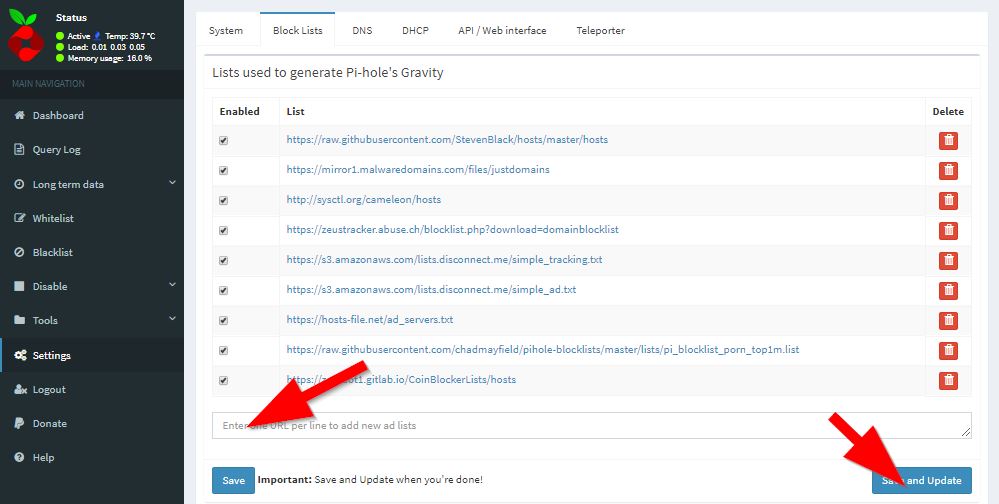Toggle the zeustracker blocklist checkbox
Screen dimensions: 999x504
(x=224, y=231)
